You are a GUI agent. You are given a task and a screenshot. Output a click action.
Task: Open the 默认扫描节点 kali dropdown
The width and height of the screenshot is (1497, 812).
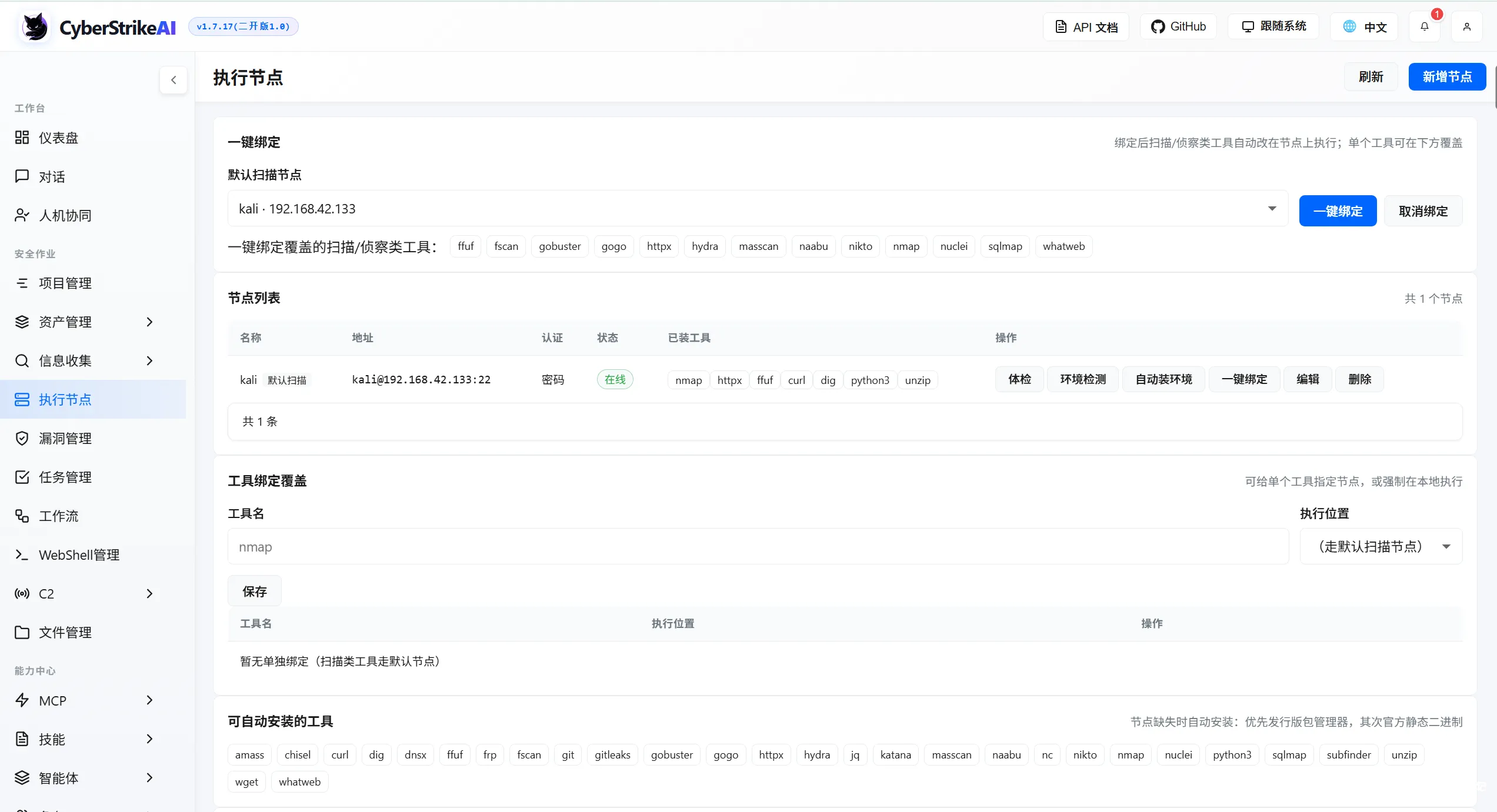tap(758, 209)
